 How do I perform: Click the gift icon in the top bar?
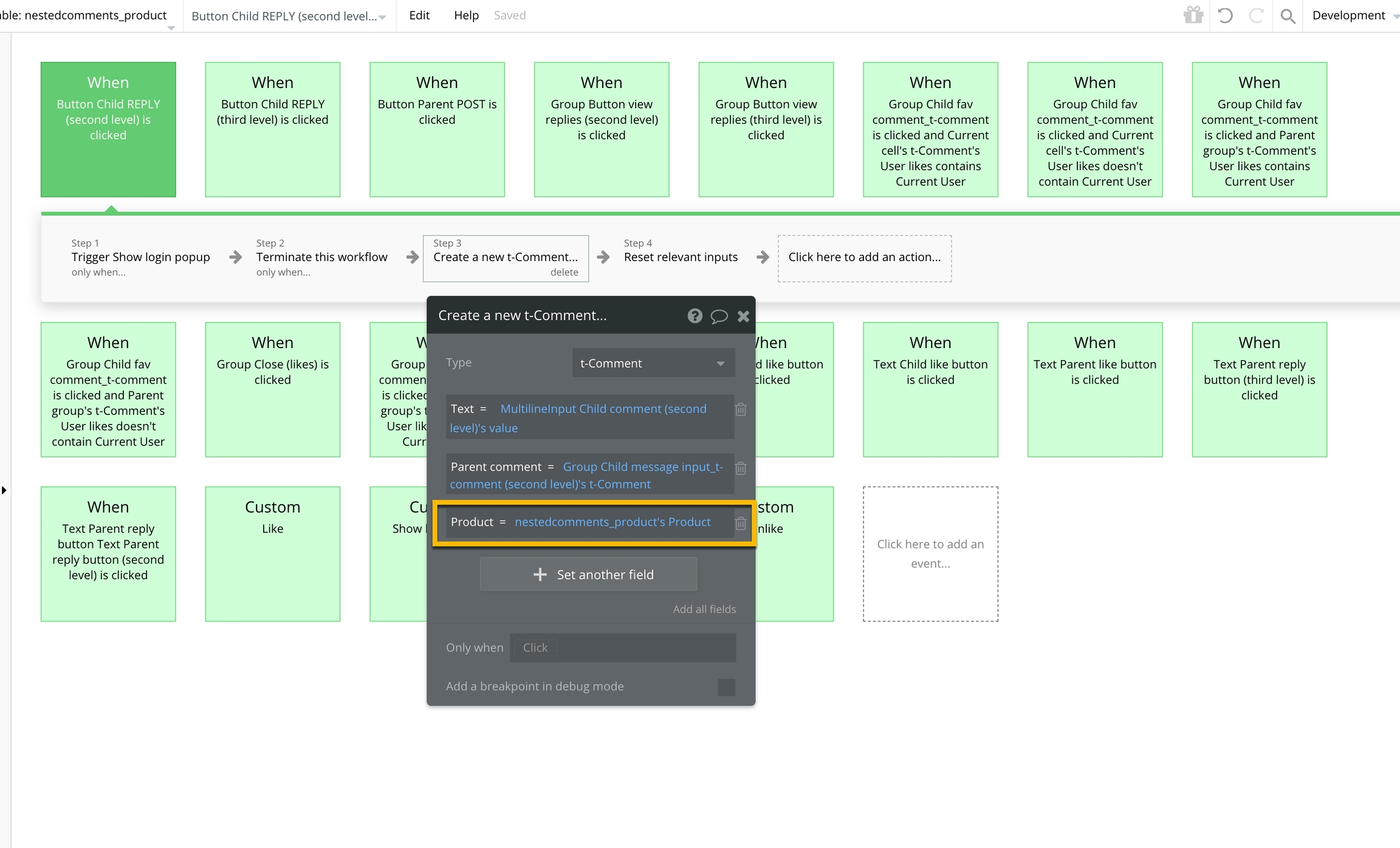(1193, 15)
